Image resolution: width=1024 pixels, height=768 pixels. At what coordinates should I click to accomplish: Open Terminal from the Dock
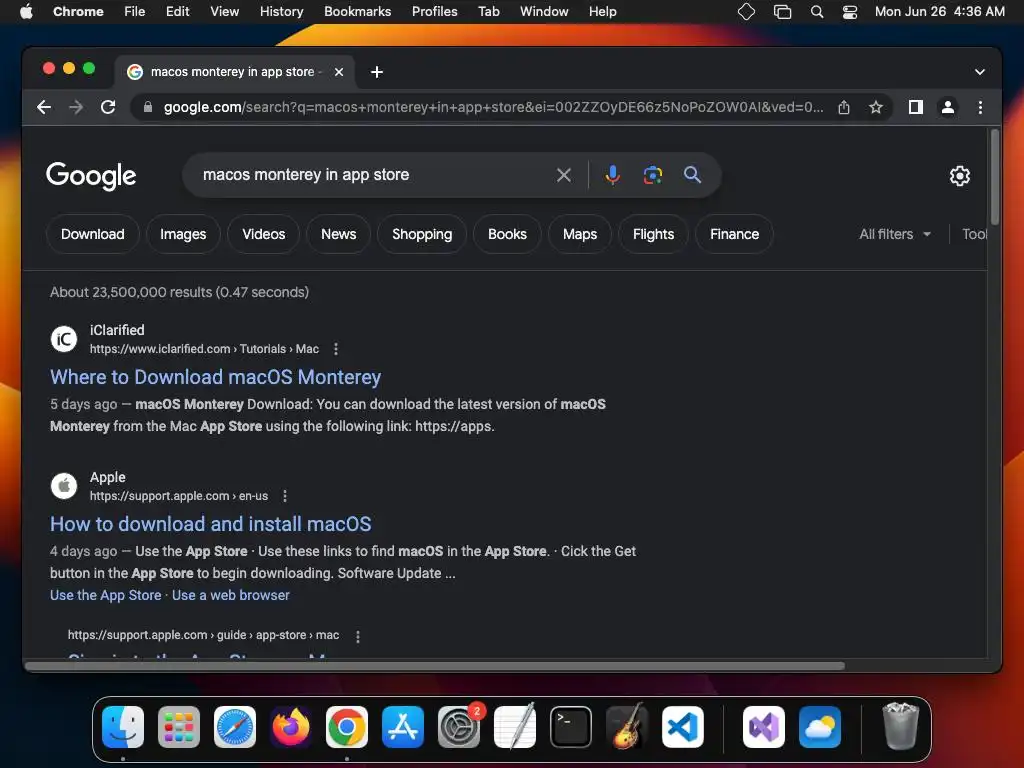571,727
